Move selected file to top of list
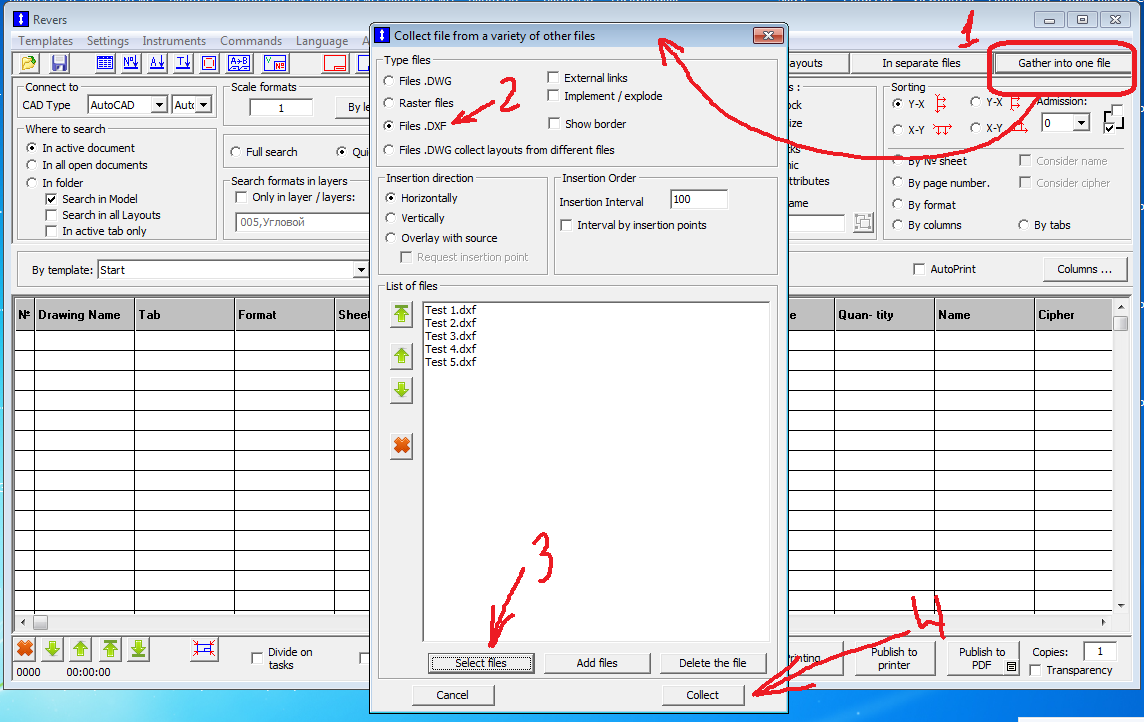1144x722 pixels. pos(401,314)
